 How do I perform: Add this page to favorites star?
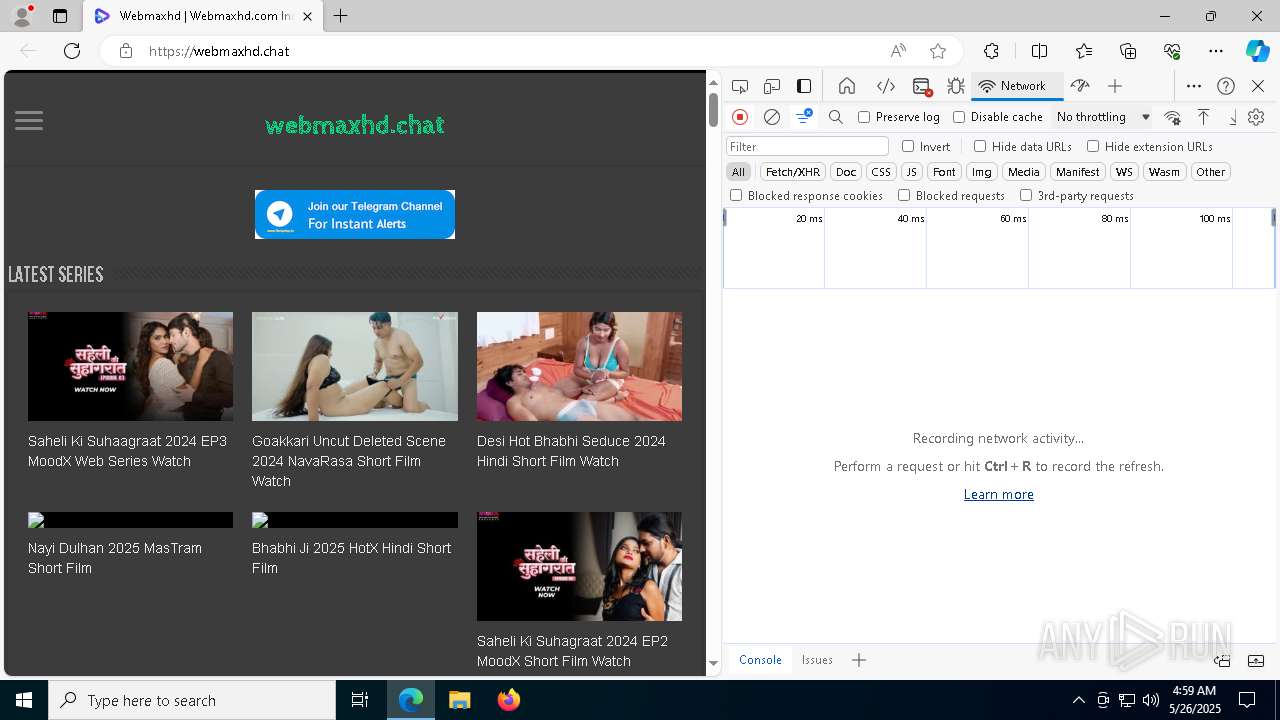(938, 51)
